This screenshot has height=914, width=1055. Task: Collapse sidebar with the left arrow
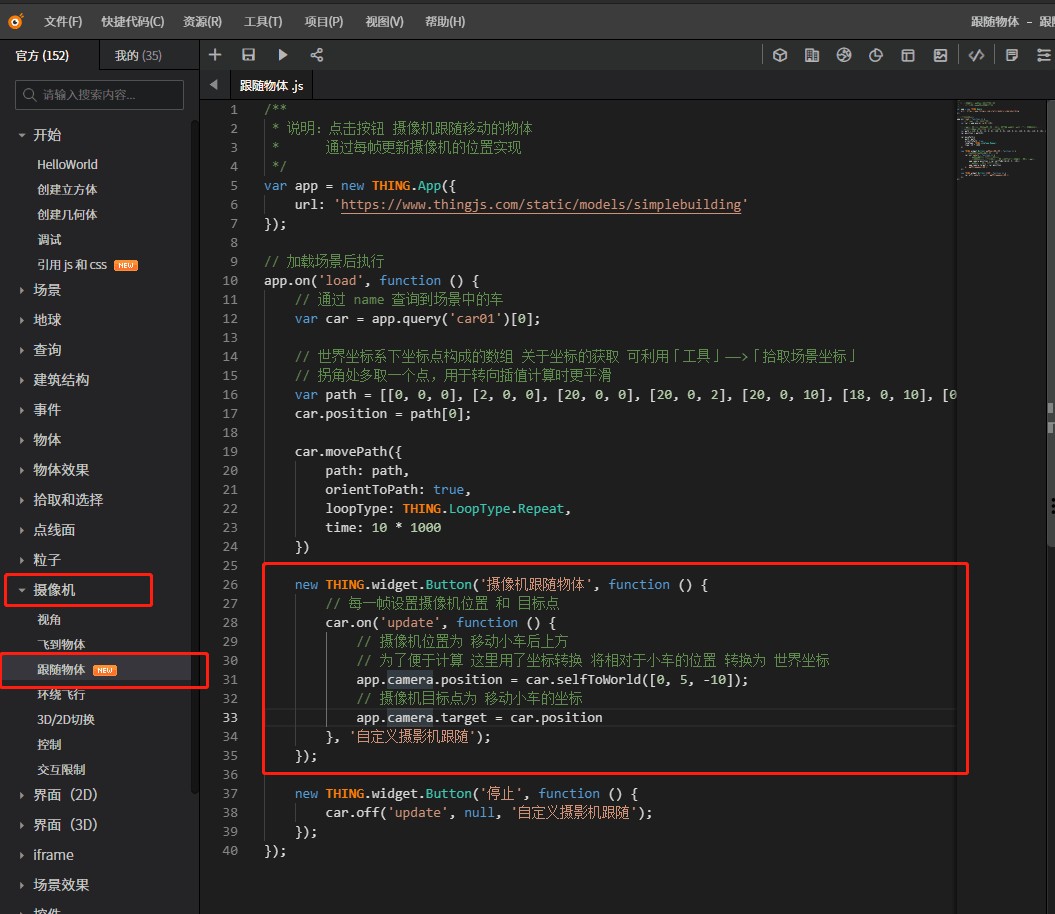pos(214,85)
